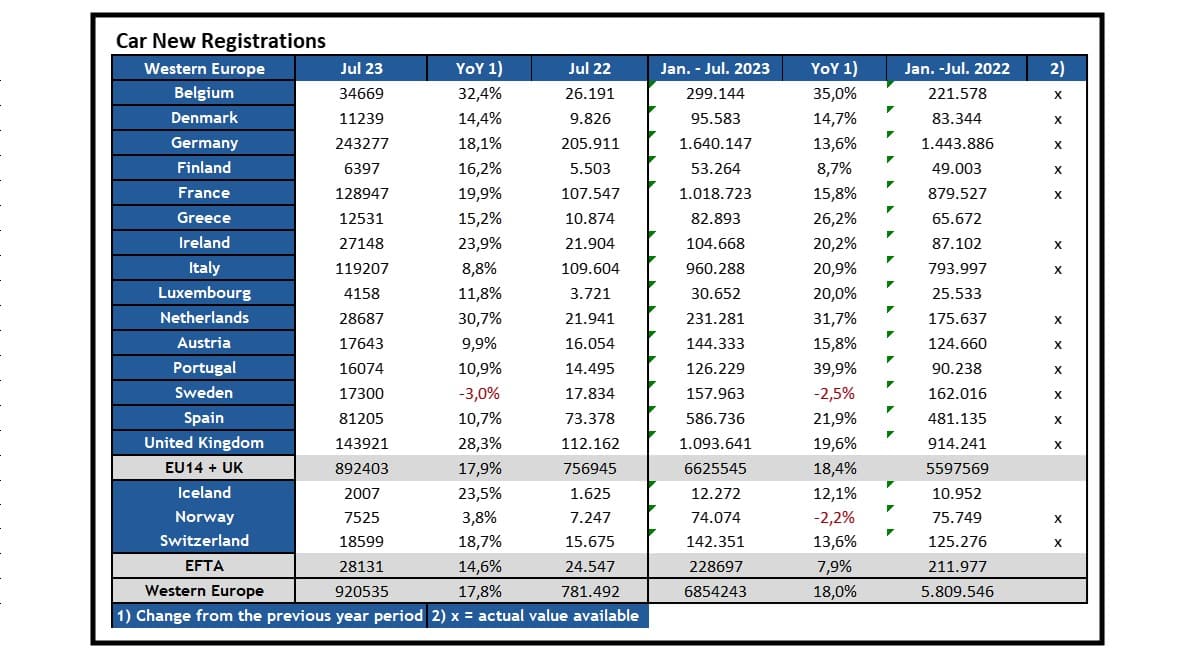Screen dimensions: 1203x653
Task: Select the Netherlands row label
Action: pos(204,318)
